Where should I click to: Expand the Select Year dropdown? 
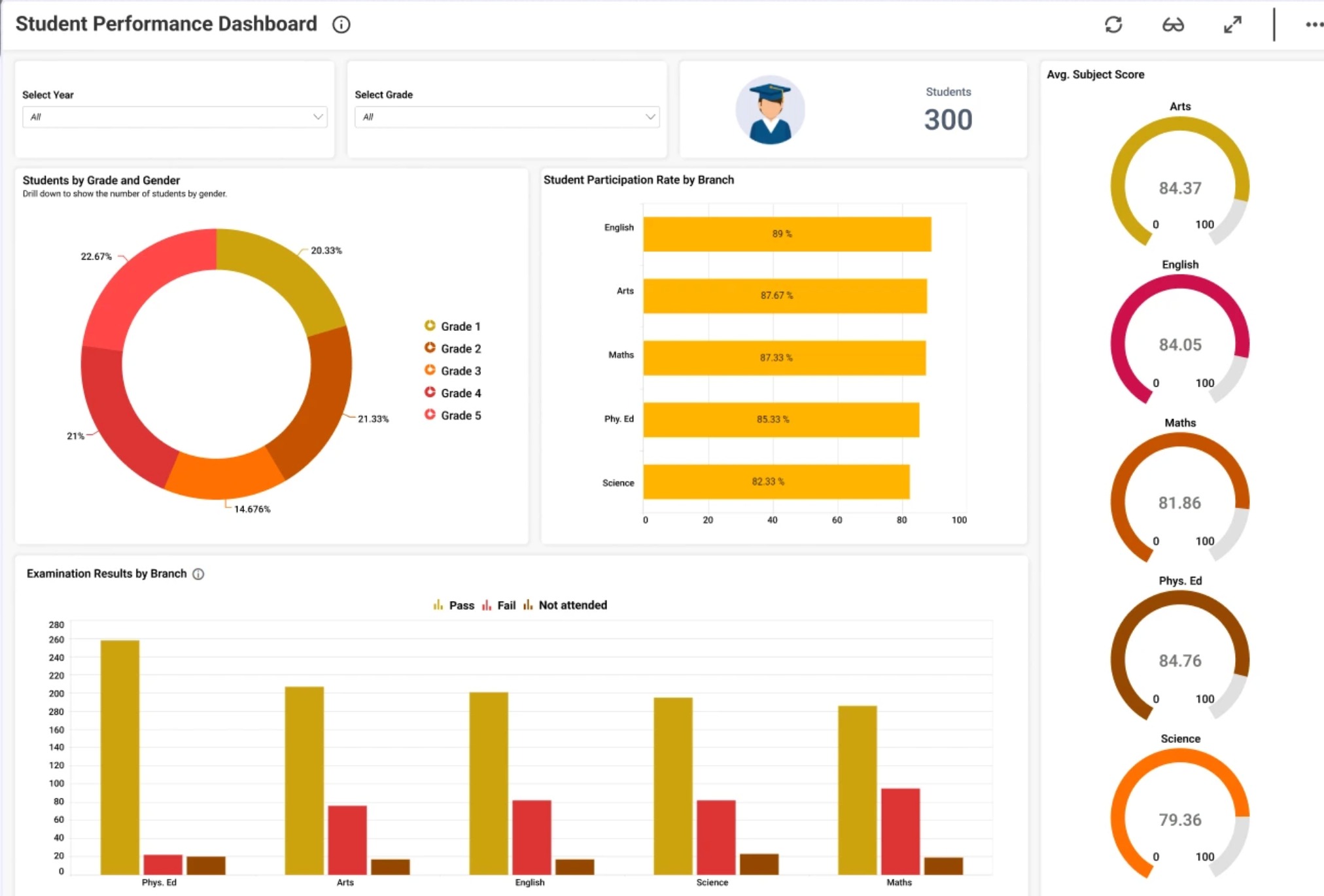pos(174,117)
